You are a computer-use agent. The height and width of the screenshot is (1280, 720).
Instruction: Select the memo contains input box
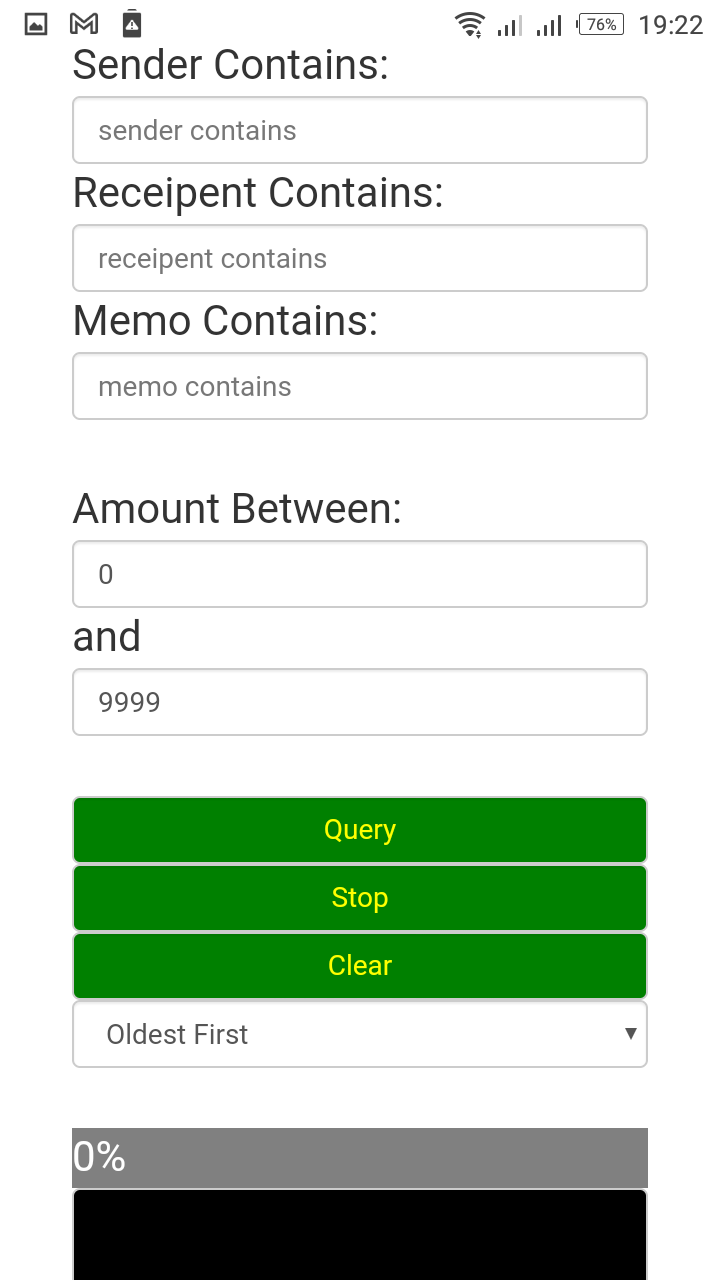pyautogui.click(x=360, y=386)
